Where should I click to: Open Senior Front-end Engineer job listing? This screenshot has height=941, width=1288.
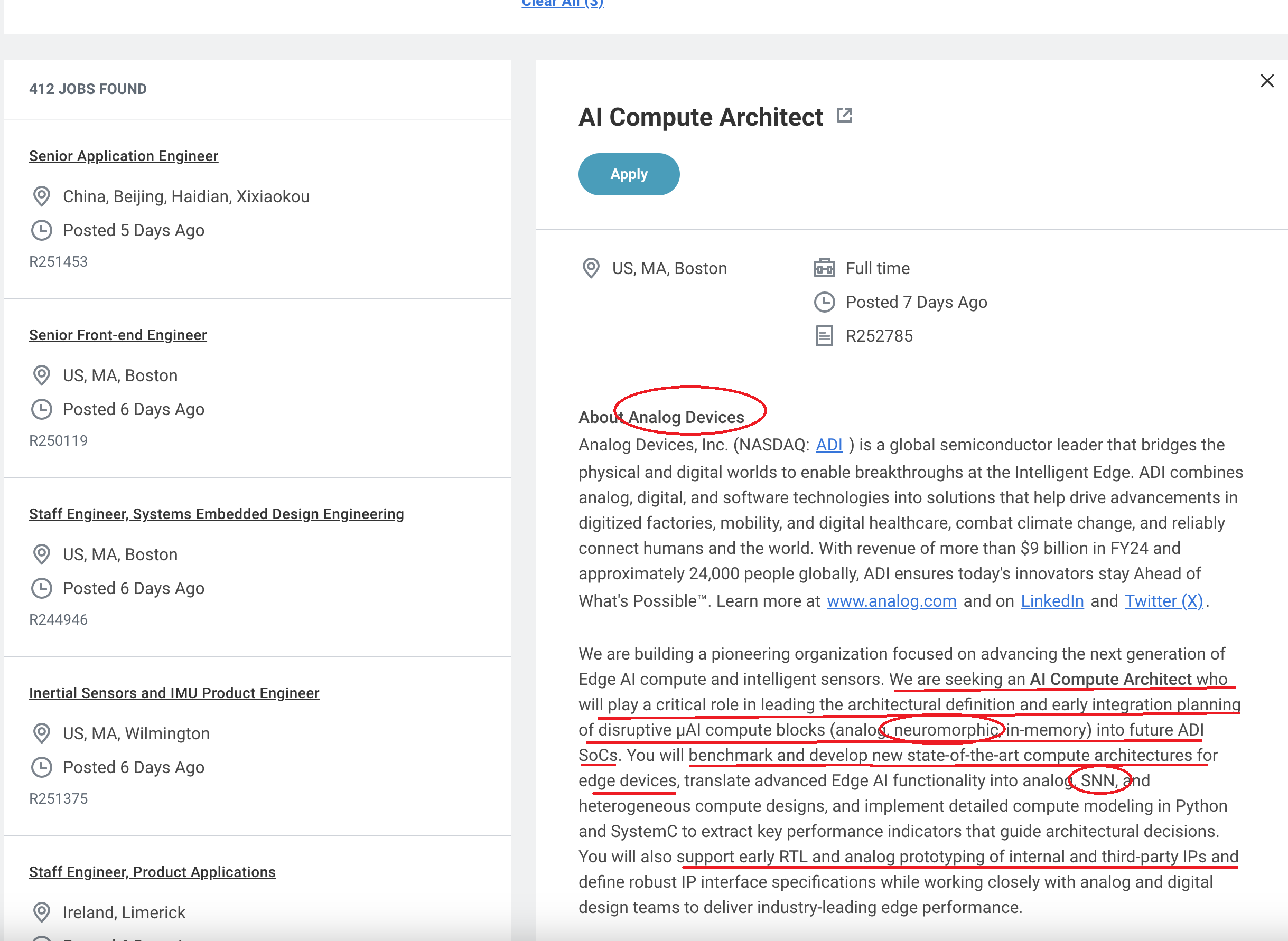[118, 335]
